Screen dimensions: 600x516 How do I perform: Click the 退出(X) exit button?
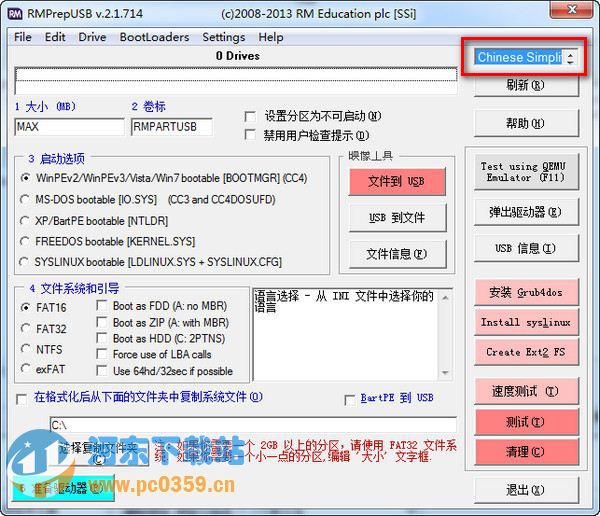click(x=526, y=490)
